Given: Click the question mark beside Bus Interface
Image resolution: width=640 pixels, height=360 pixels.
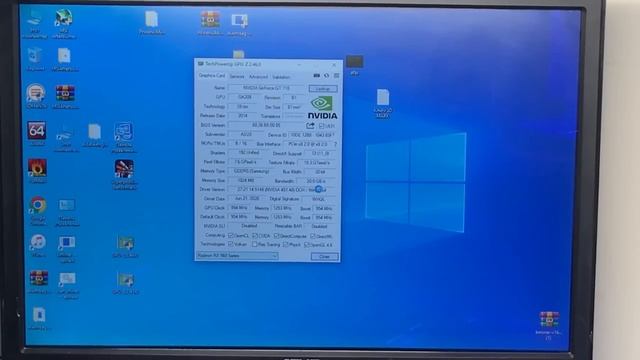Looking at the screenshot, I should (x=336, y=144).
